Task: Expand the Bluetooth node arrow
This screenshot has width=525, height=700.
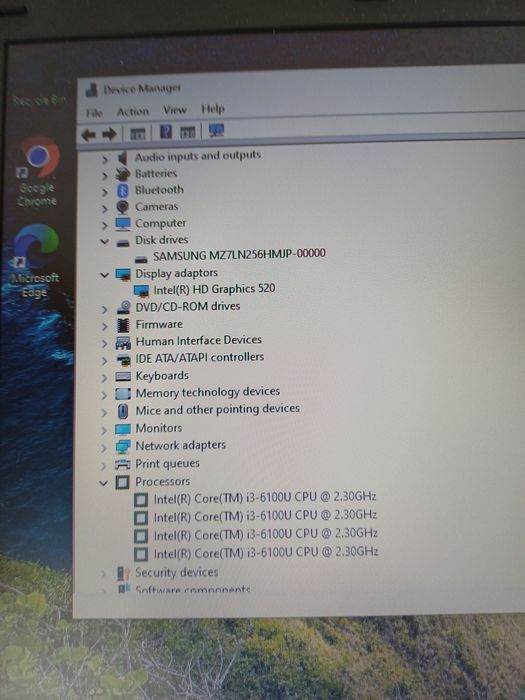Action: click(104, 192)
